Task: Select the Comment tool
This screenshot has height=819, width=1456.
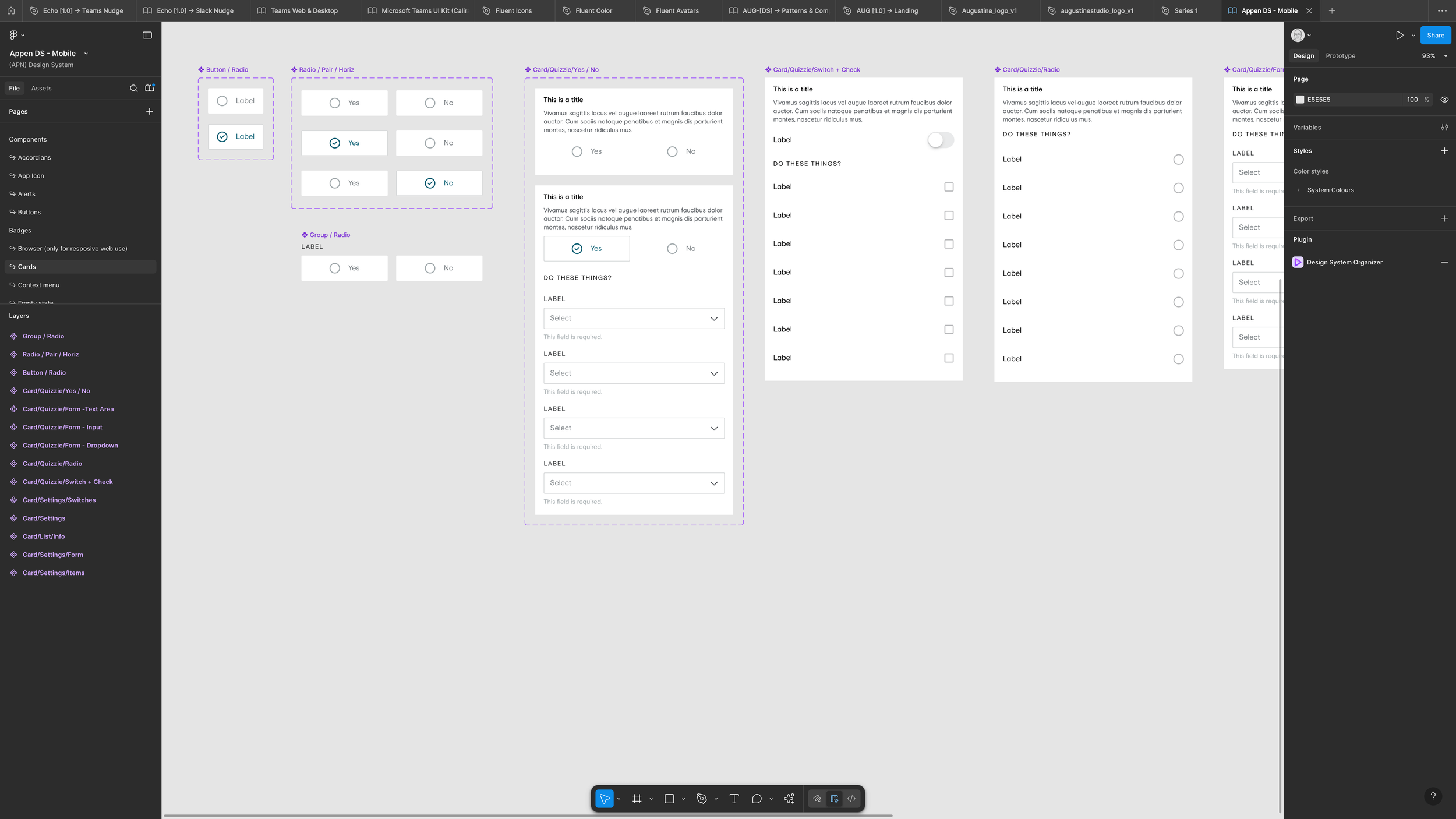Action: click(x=757, y=799)
